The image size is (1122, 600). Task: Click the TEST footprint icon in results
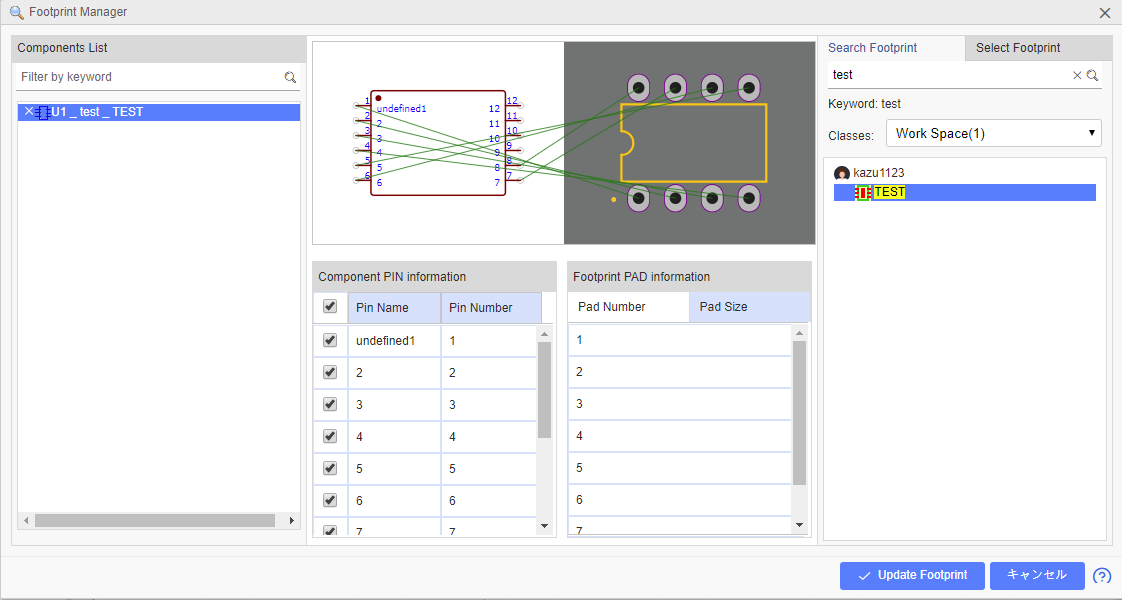tap(863, 193)
